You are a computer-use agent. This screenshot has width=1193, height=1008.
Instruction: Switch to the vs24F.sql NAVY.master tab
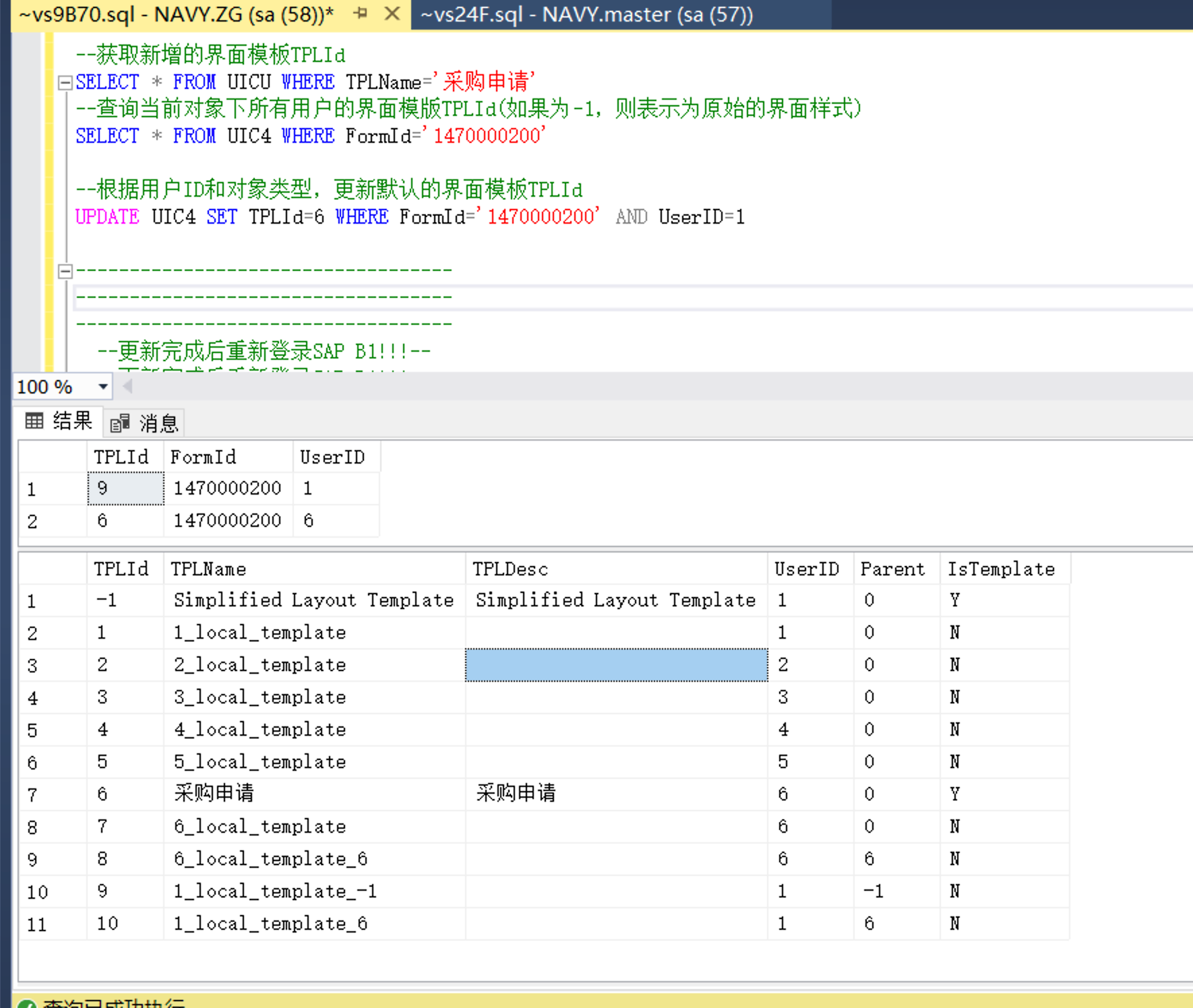coord(586,15)
